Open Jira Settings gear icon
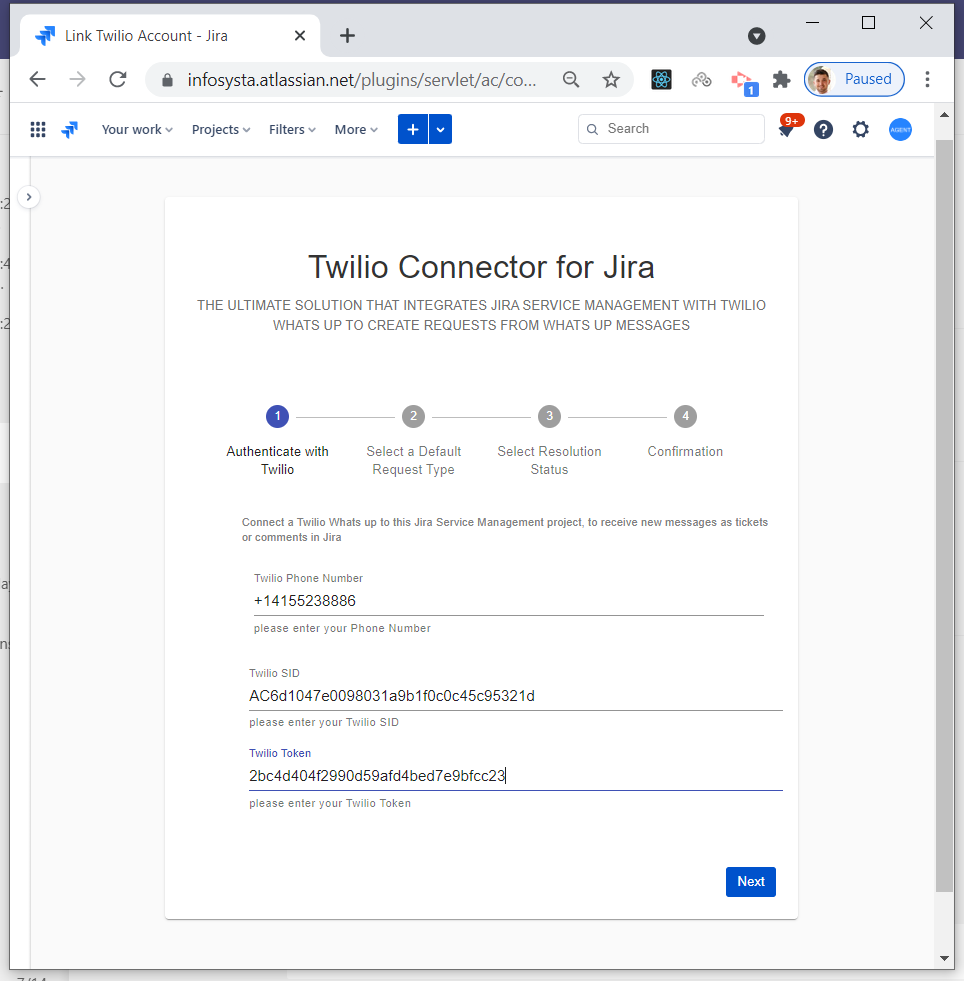The height and width of the screenshot is (981, 964). click(861, 130)
